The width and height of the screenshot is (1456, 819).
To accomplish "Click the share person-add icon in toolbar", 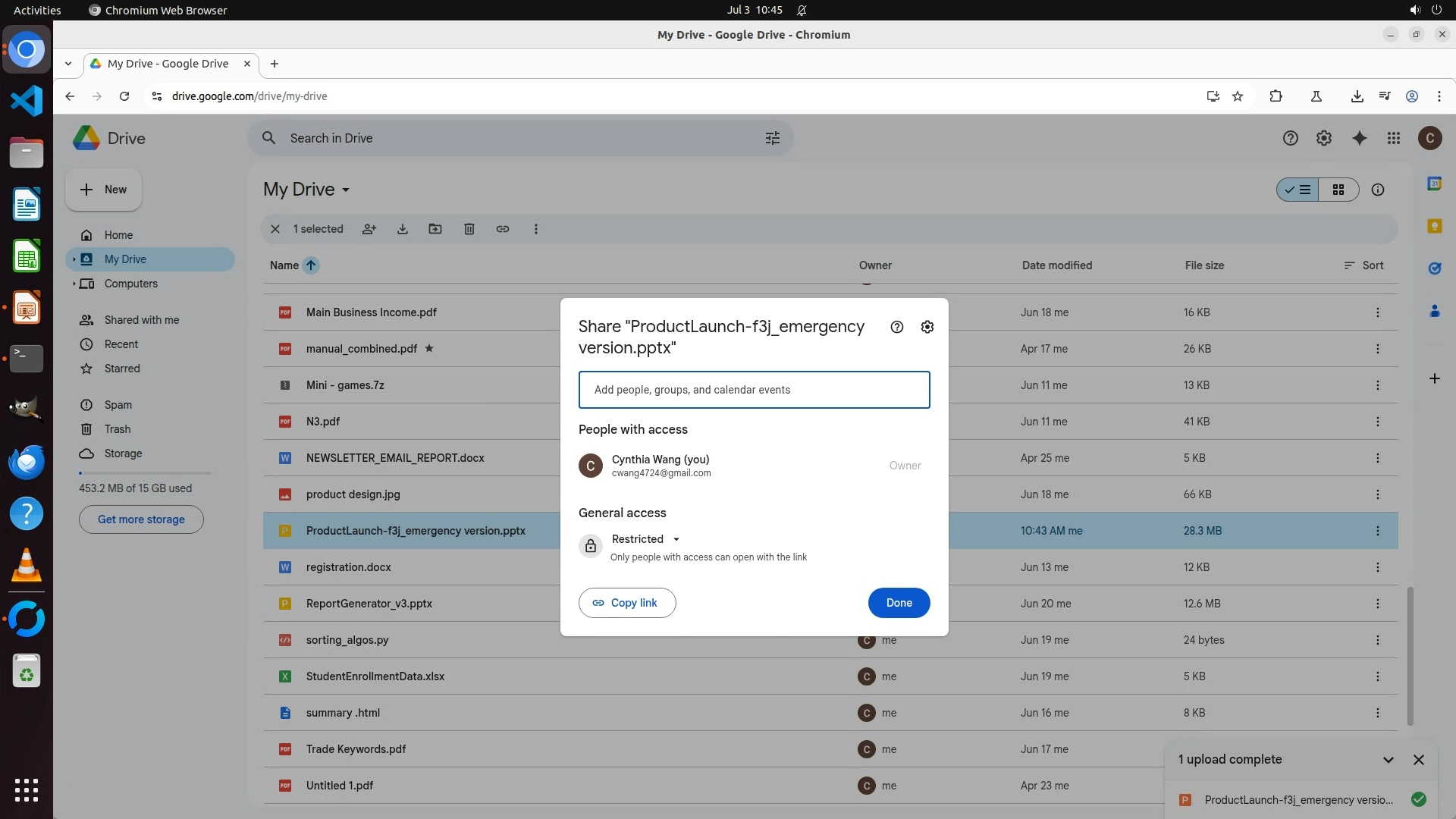I will [x=369, y=229].
